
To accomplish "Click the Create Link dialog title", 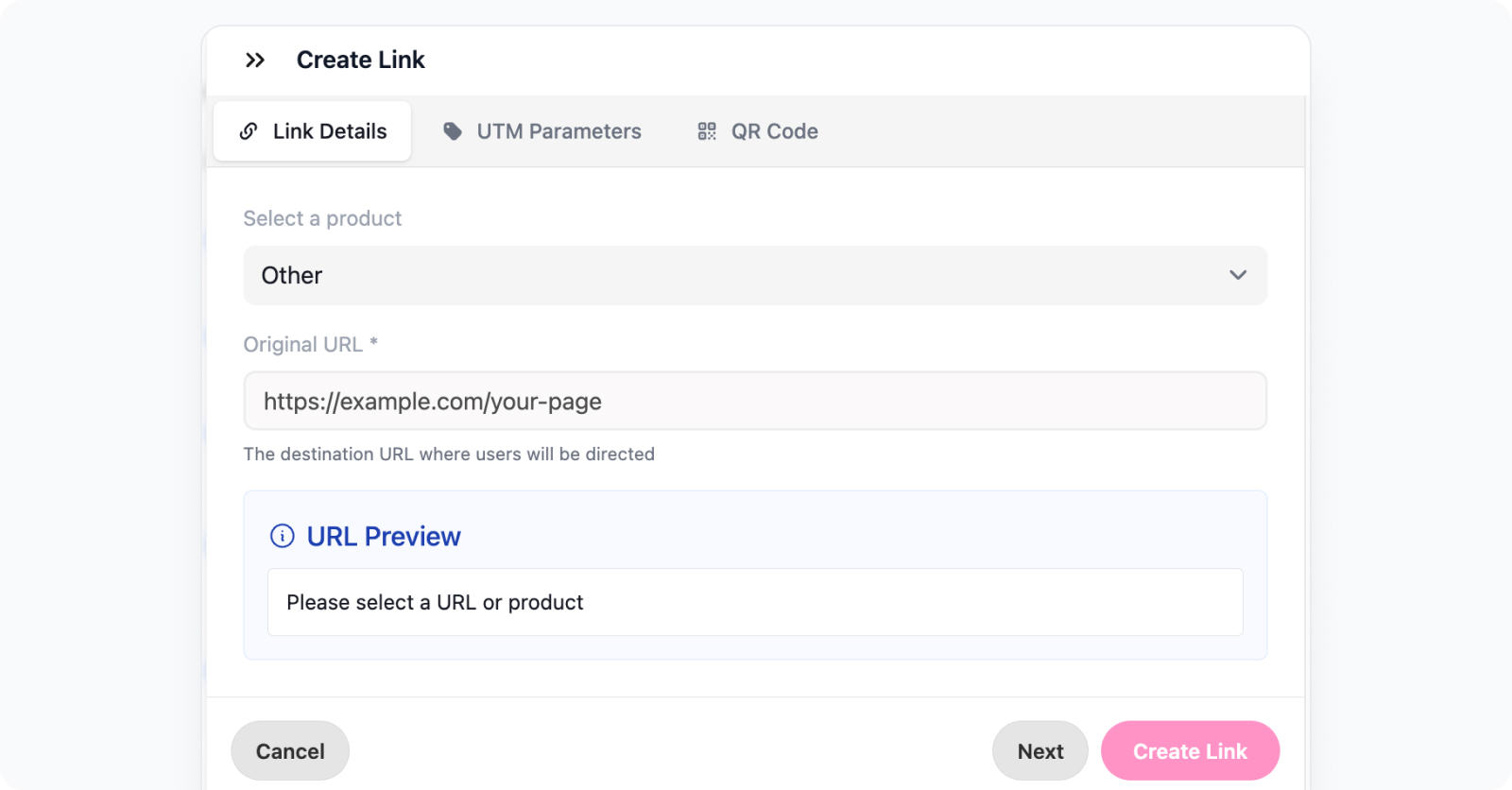I will pyautogui.click(x=361, y=60).
